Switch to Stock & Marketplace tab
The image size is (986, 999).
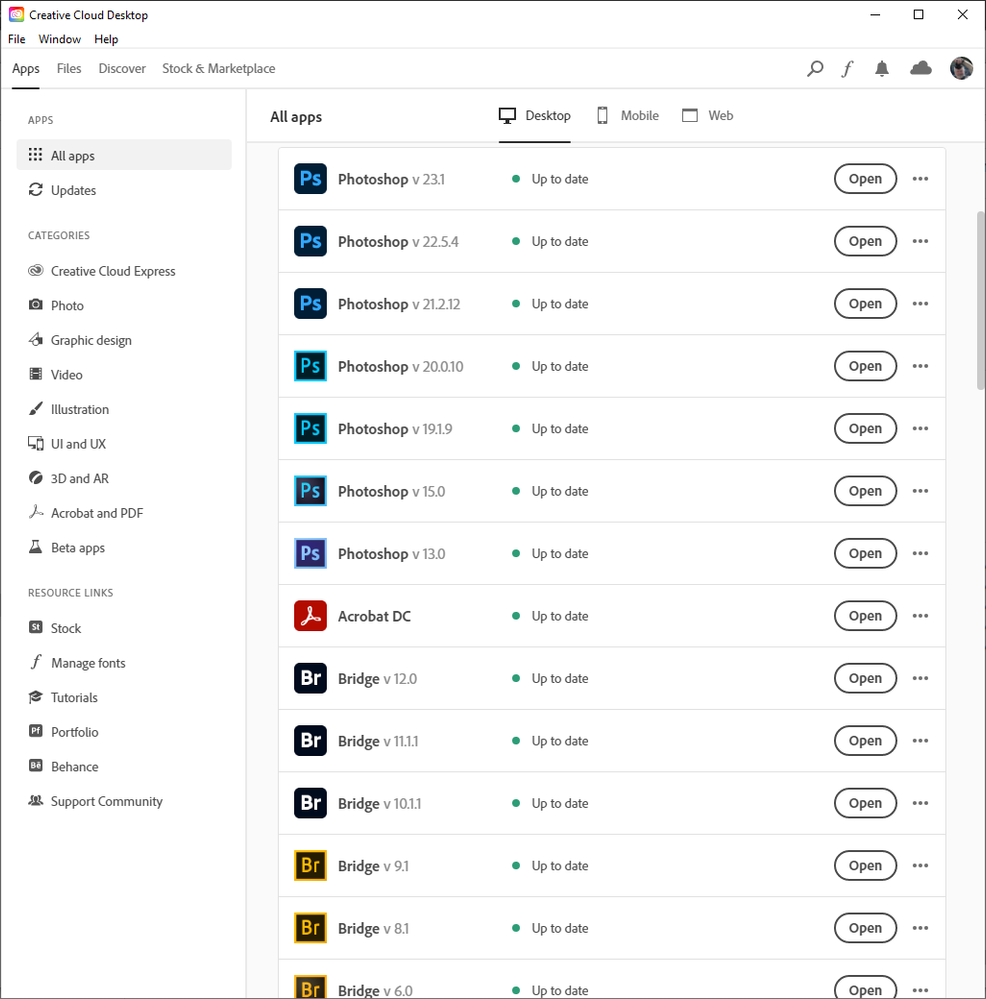(218, 68)
